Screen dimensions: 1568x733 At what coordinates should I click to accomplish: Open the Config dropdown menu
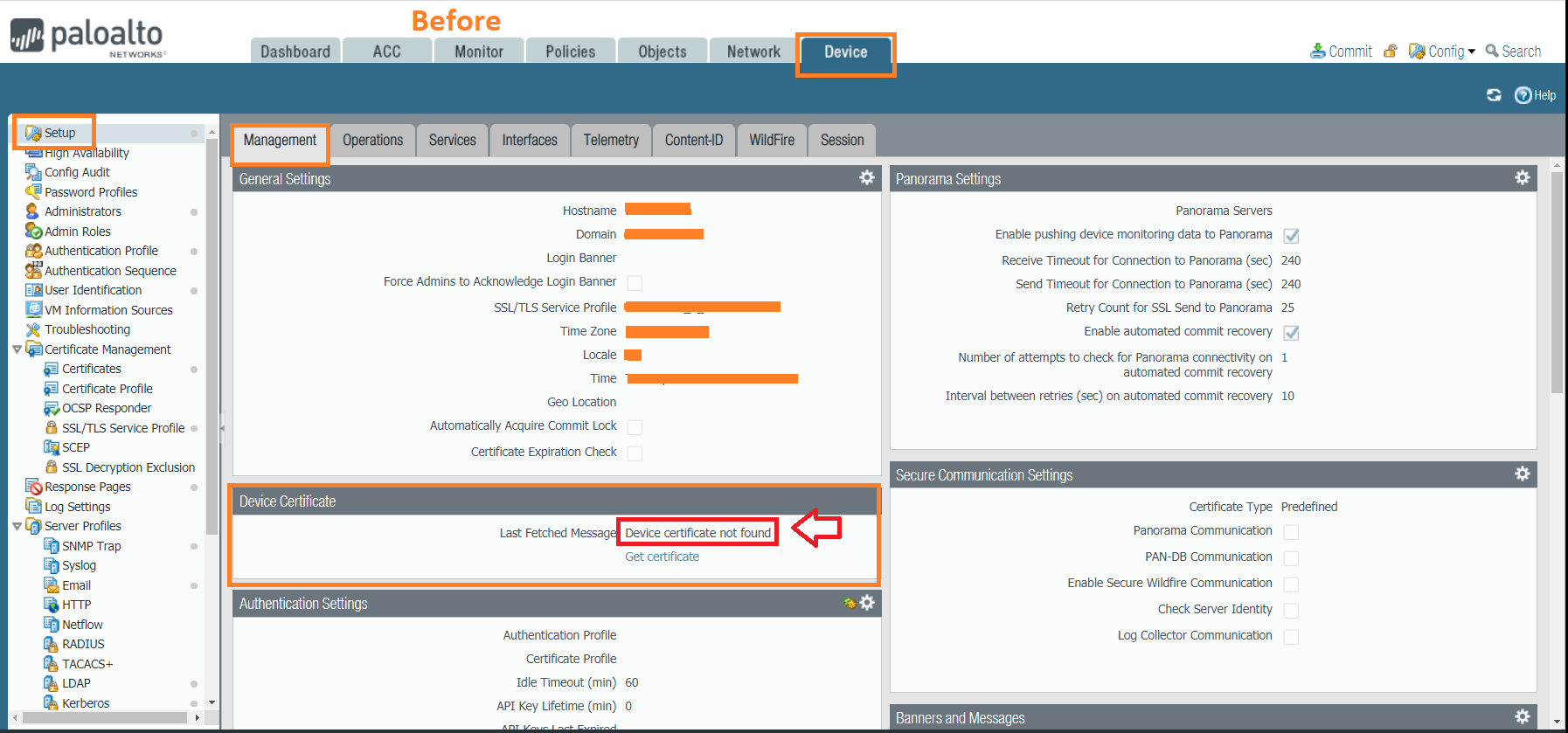tap(1442, 52)
